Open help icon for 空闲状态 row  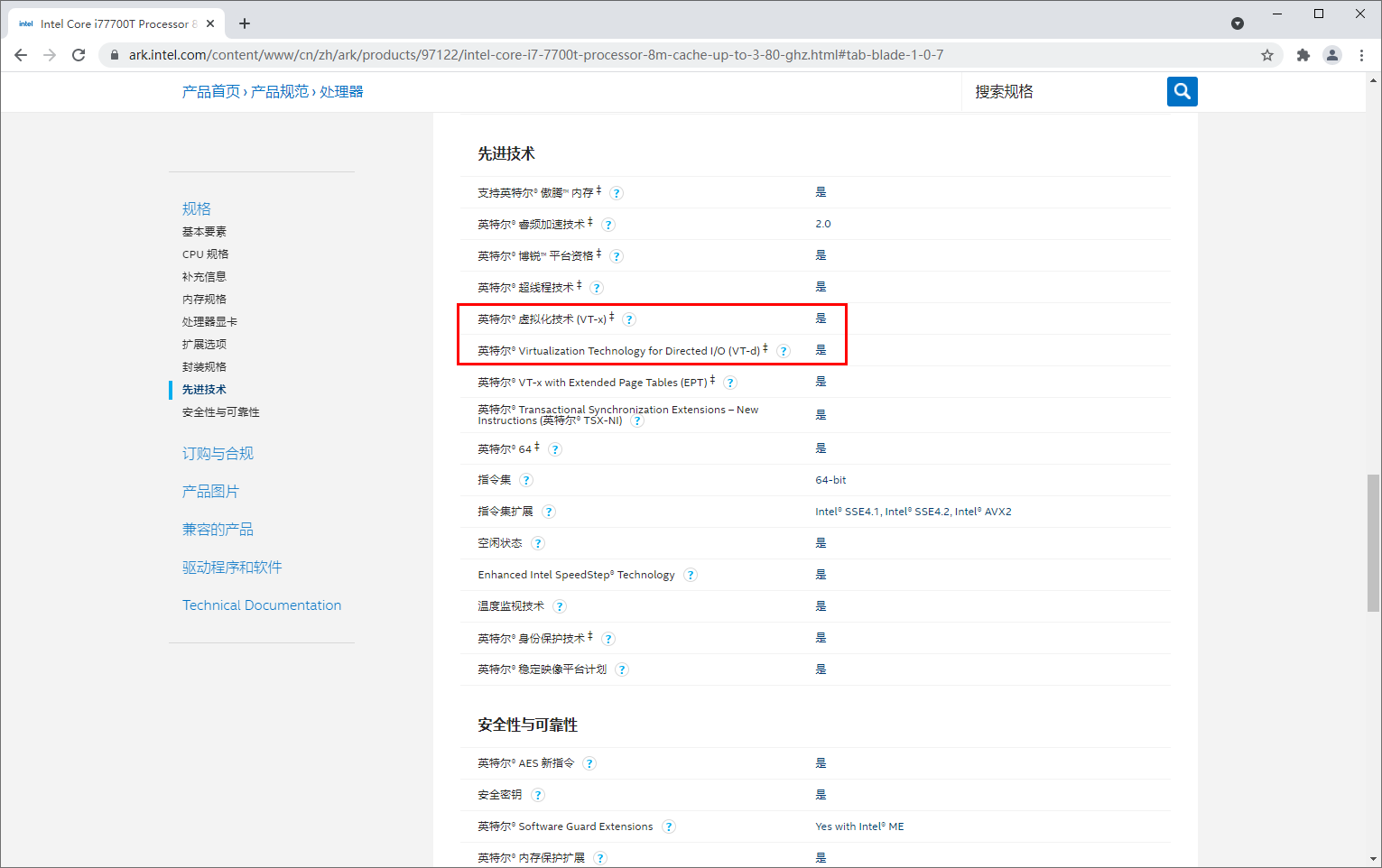point(538,543)
